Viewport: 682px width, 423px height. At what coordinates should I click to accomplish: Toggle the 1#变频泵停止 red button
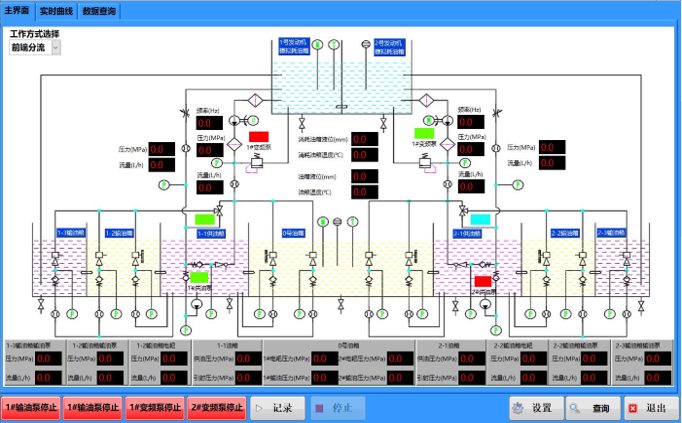[x=155, y=408]
